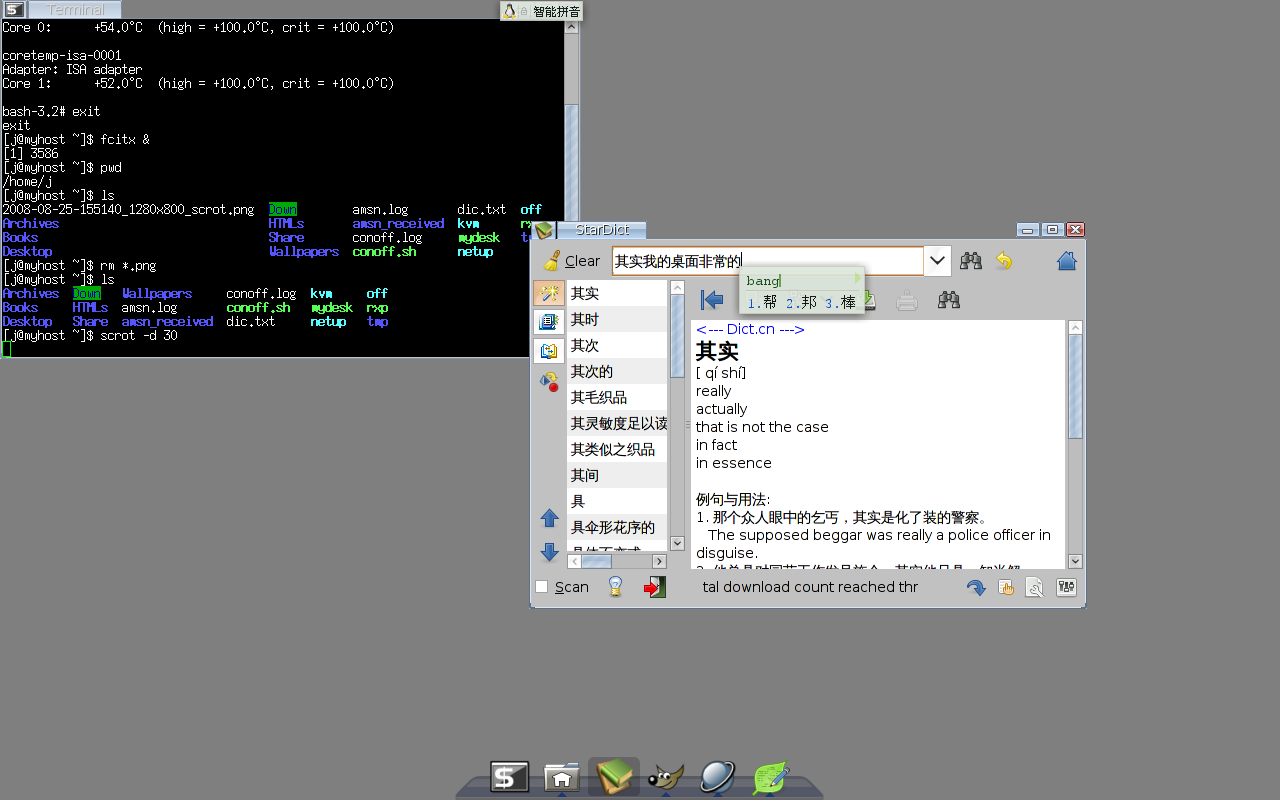1280x800 pixels.
Task: Click the blue curved arrow icon at bottom
Action: coord(976,588)
